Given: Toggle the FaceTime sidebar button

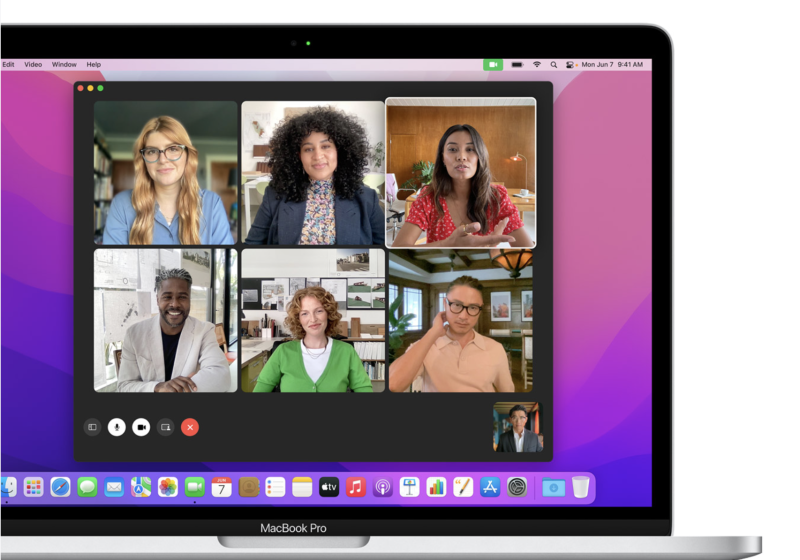Looking at the screenshot, I should coord(92,427).
